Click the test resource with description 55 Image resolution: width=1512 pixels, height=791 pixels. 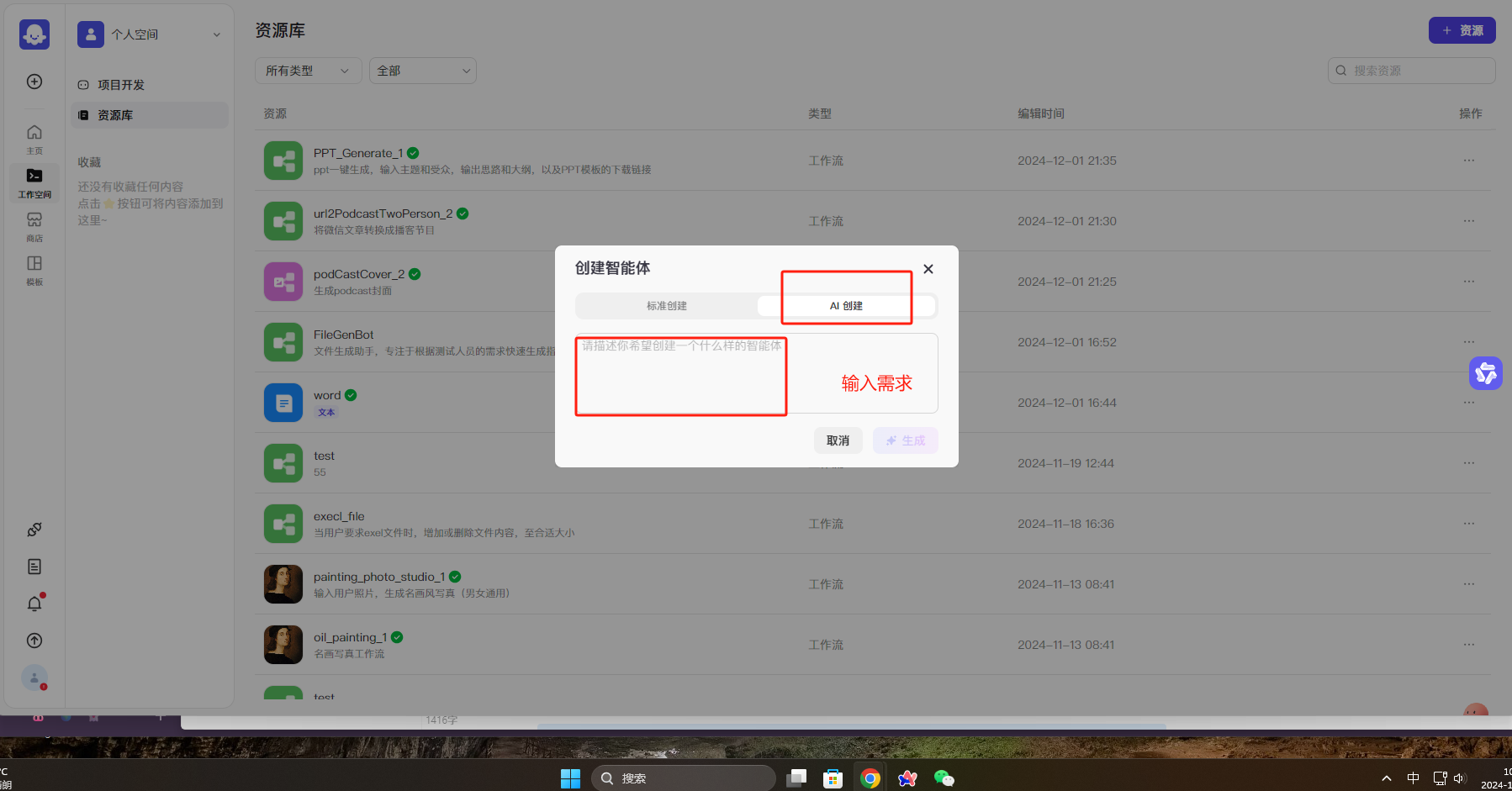coord(324,456)
